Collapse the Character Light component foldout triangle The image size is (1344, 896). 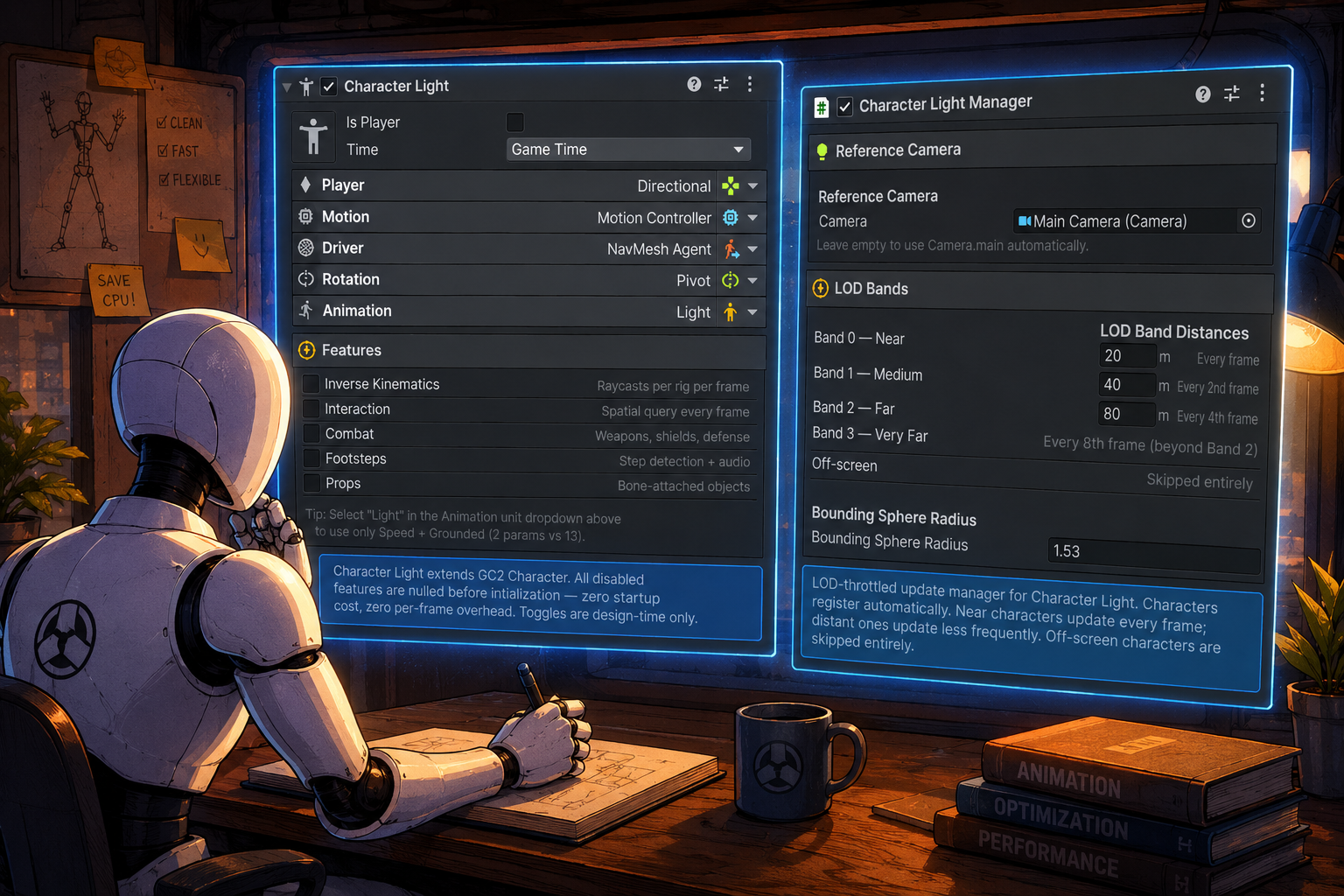[287, 87]
